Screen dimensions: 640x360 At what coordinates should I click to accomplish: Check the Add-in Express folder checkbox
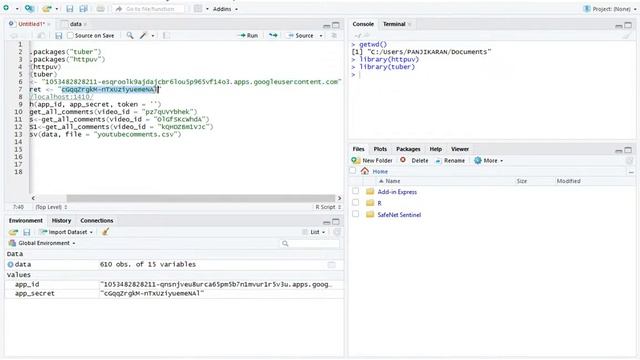[356, 191]
